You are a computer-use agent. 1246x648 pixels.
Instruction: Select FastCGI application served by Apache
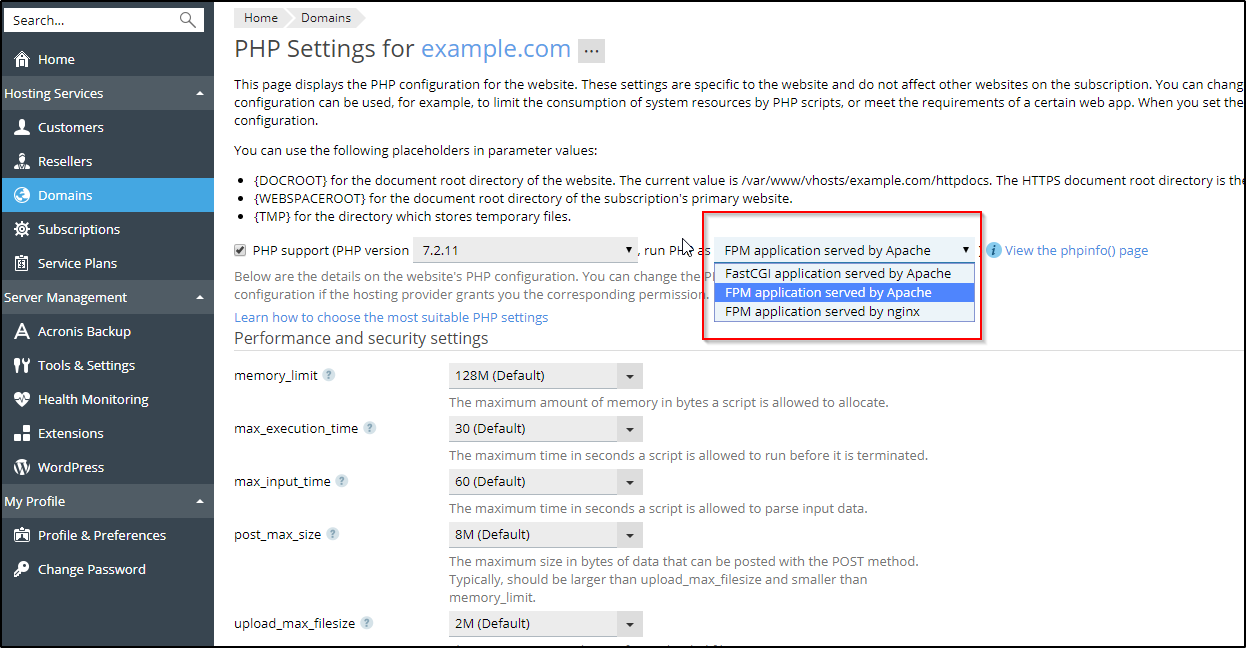[838, 273]
